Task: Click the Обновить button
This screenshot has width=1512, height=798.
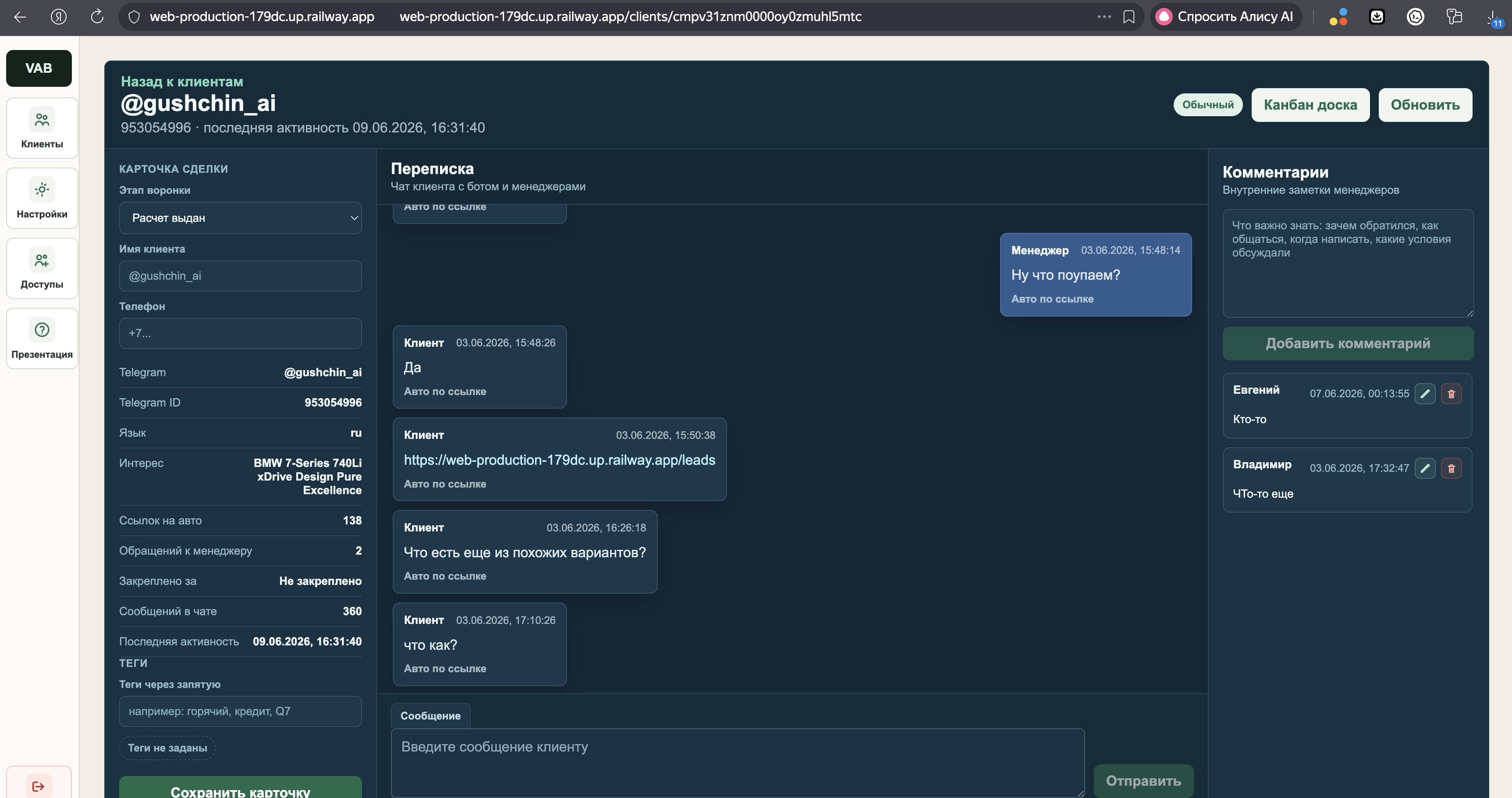Action: [1425, 105]
